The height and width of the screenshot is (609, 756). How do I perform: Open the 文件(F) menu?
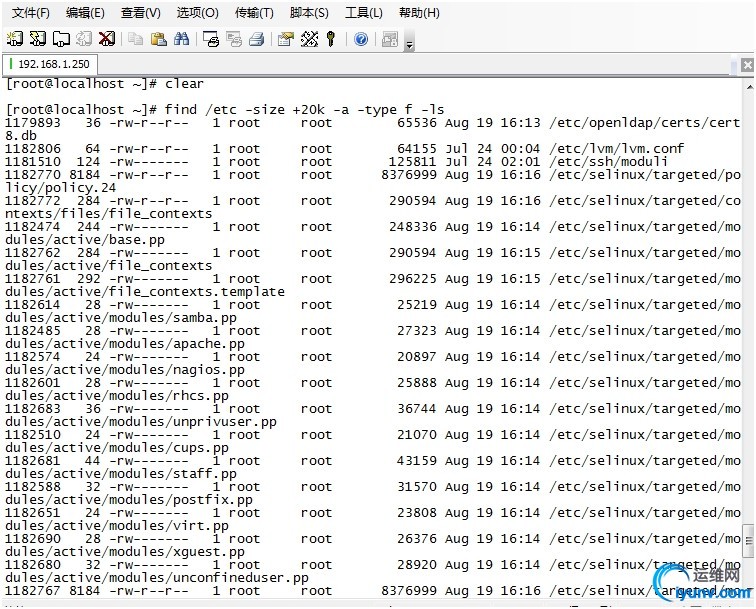30,13
